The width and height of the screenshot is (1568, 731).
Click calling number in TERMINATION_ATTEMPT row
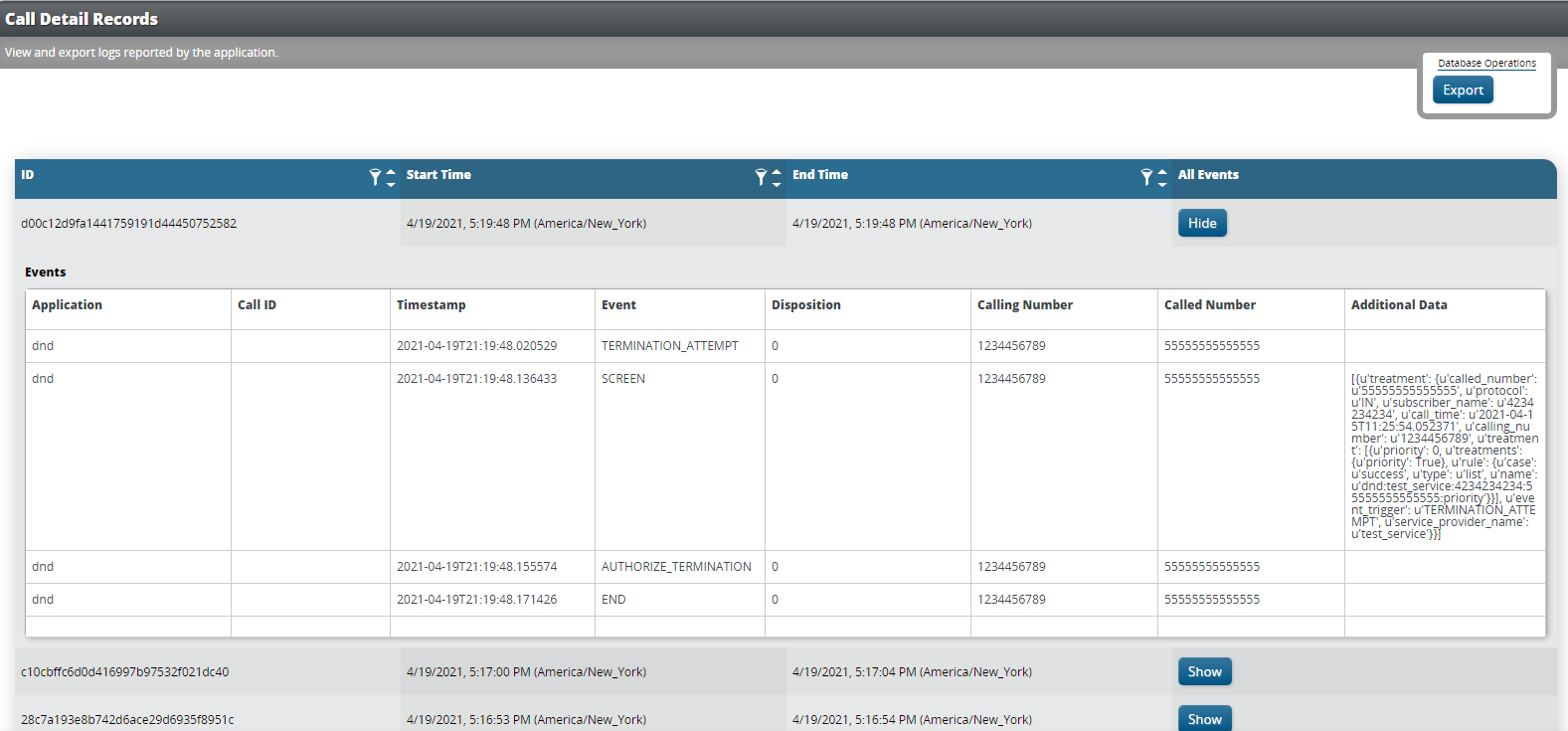pos(1011,345)
